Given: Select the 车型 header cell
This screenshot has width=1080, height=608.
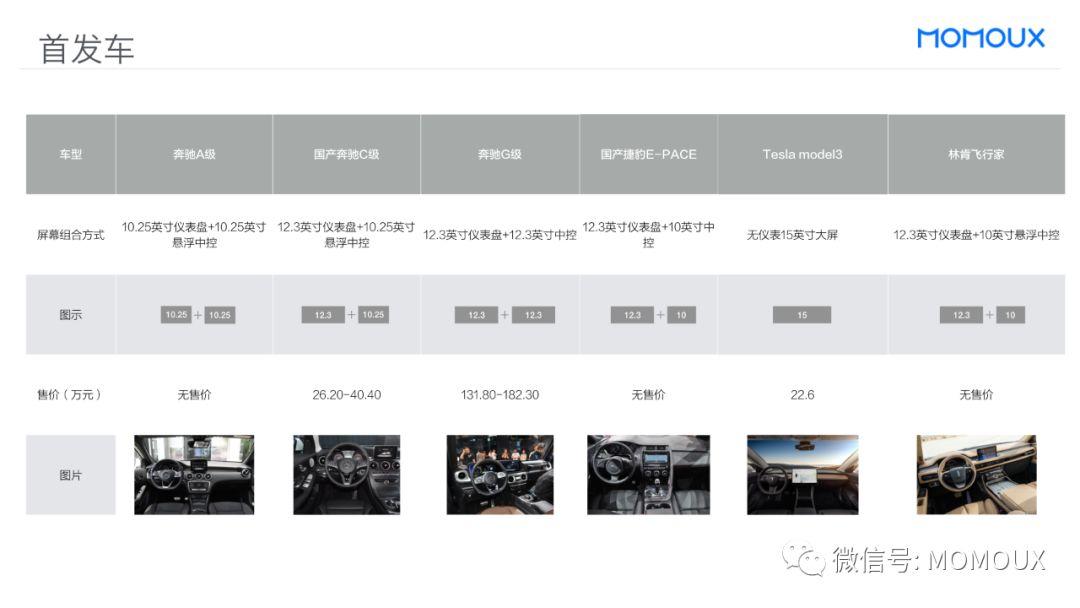Looking at the screenshot, I should [x=70, y=154].
